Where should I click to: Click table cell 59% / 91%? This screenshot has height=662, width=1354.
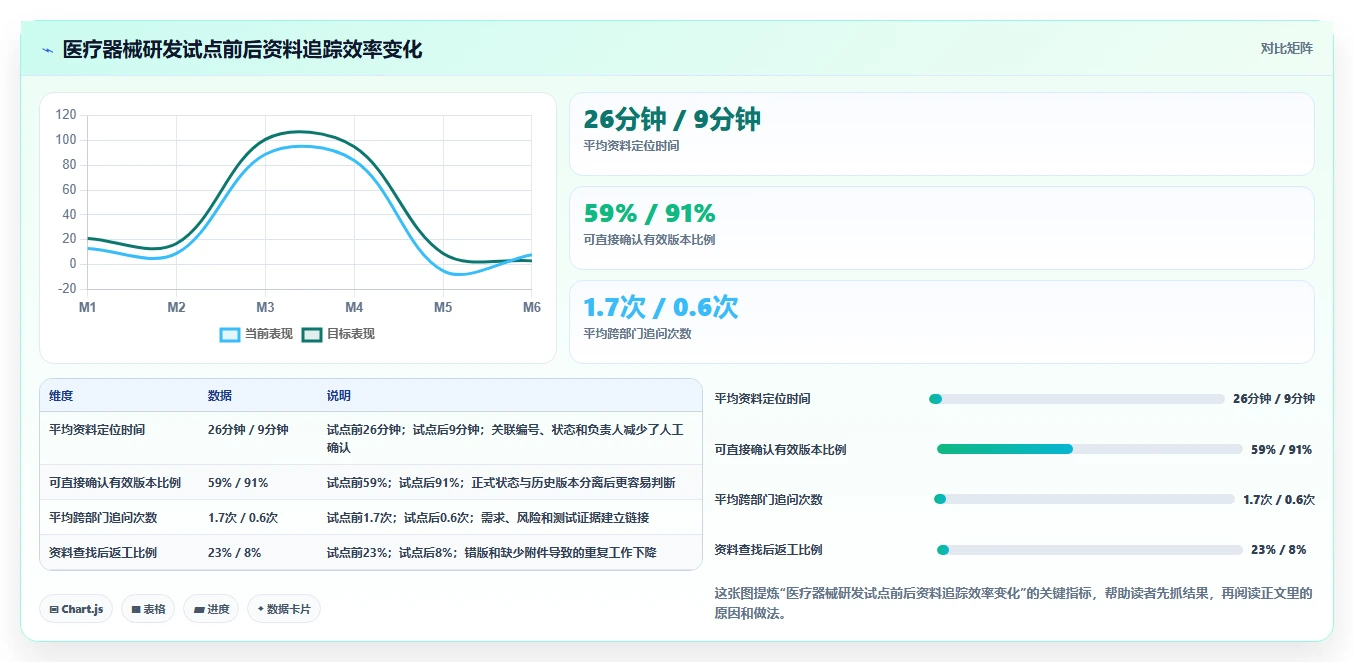click(238, 483)
